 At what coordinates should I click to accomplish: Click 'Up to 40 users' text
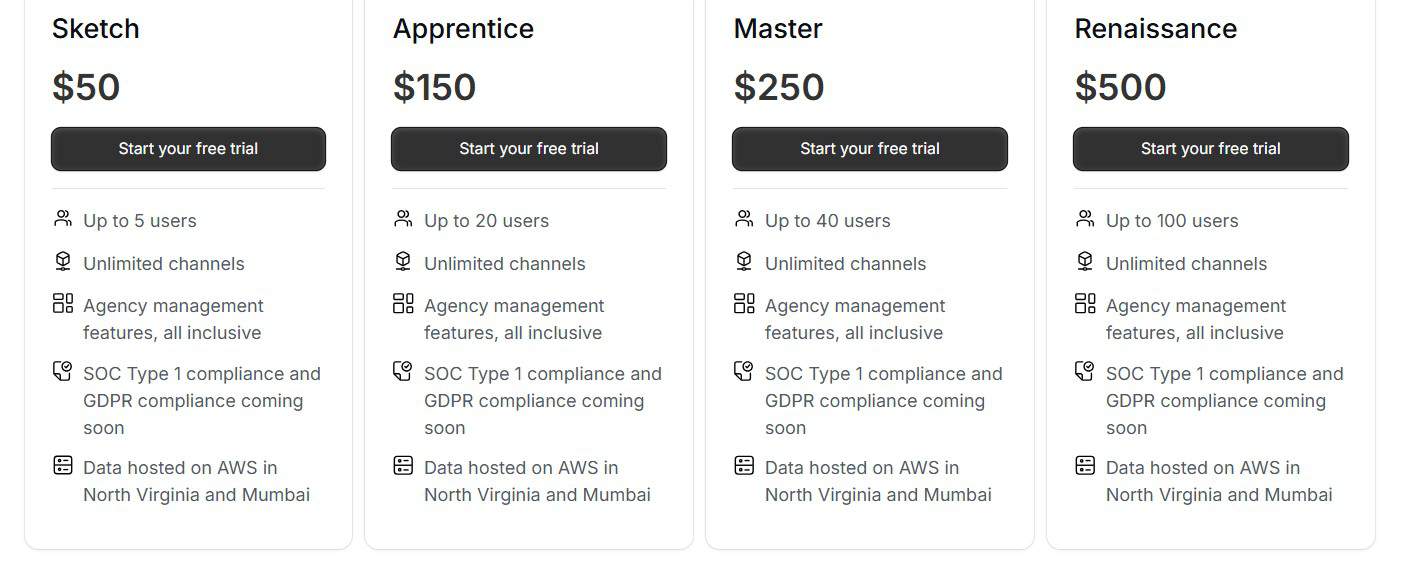(827, 221)
